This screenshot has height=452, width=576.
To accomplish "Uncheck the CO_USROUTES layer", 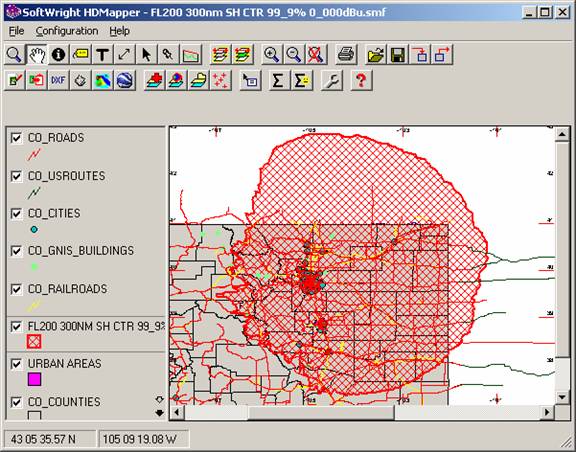I will pos(16,176).
